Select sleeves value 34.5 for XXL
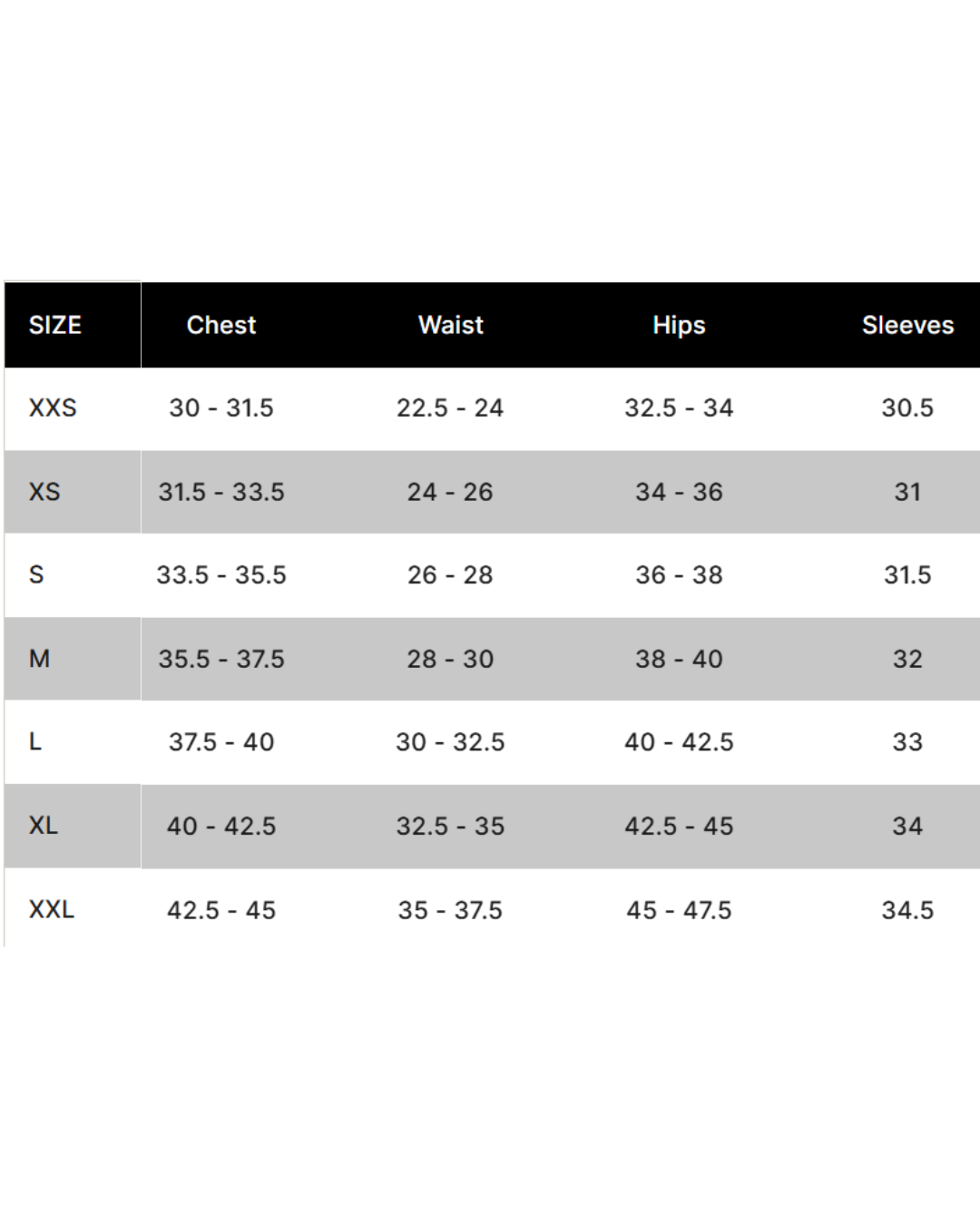 pyautogui.click(x=907, y=909)
